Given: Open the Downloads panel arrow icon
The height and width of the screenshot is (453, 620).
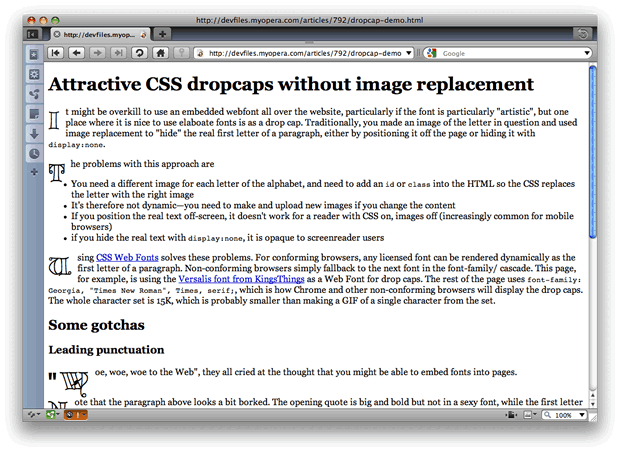Looking at the screenshot, I should pyautogui.click(x=34, y=134).
